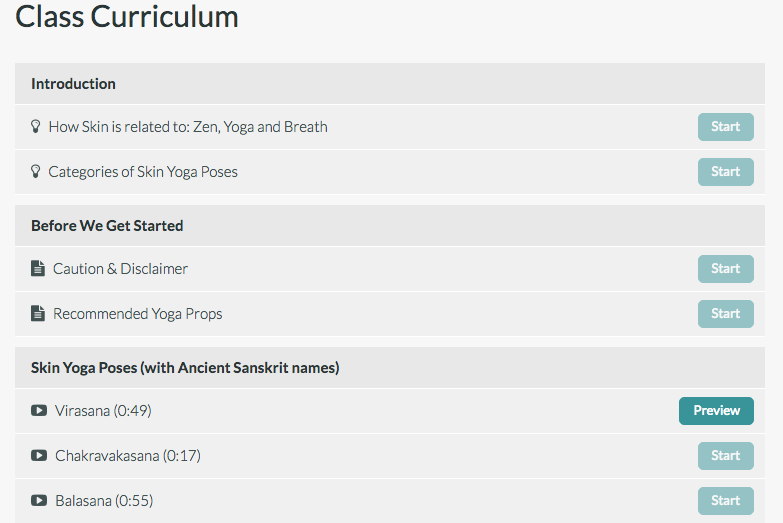This screenshot has width=783, height=523.
Task: Click document icon beside Recommended Yoga Props
Action: click(x=38, y=313)
